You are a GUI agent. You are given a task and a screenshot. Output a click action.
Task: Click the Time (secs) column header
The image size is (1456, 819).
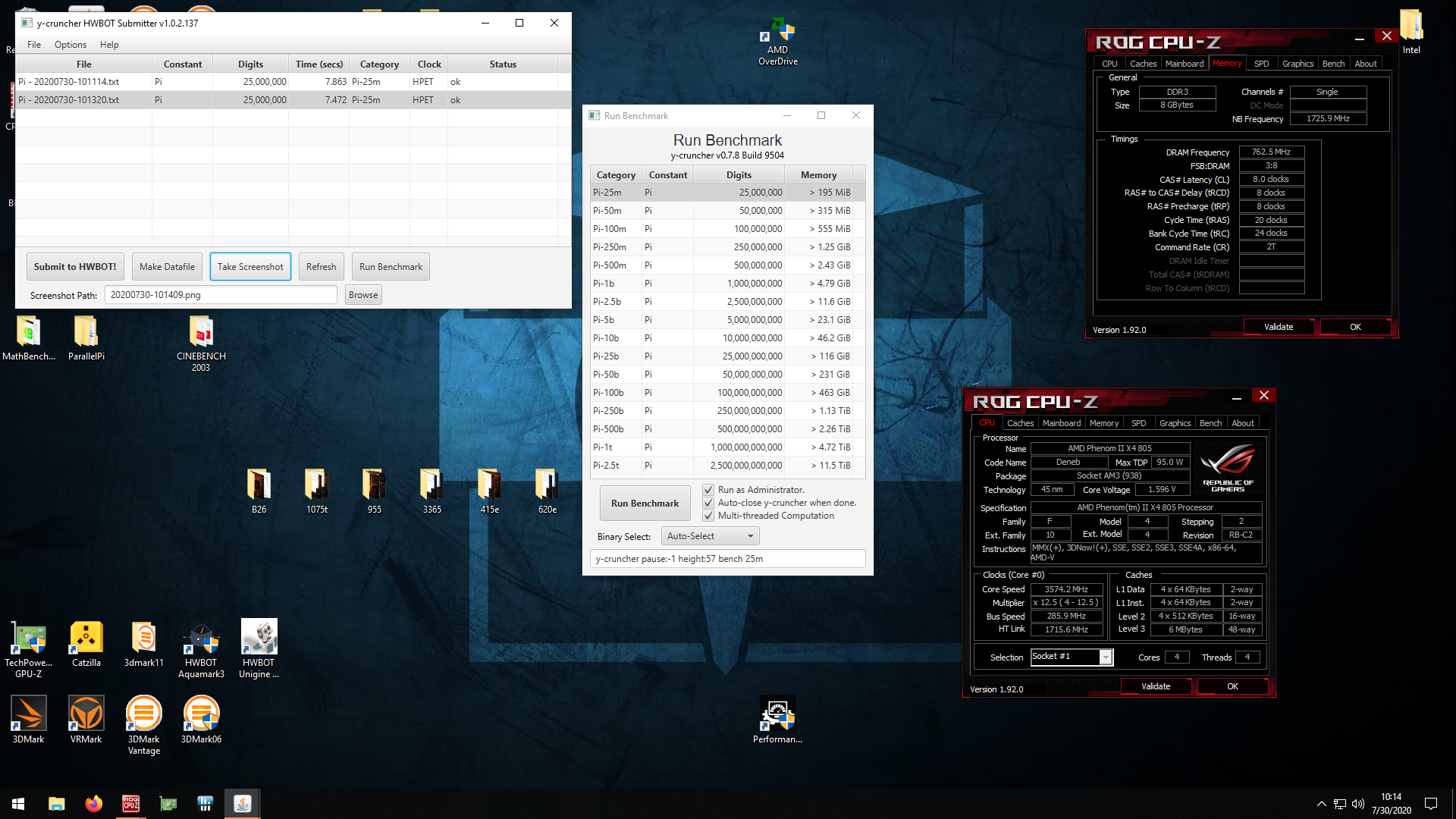click(x=319, y=64)
